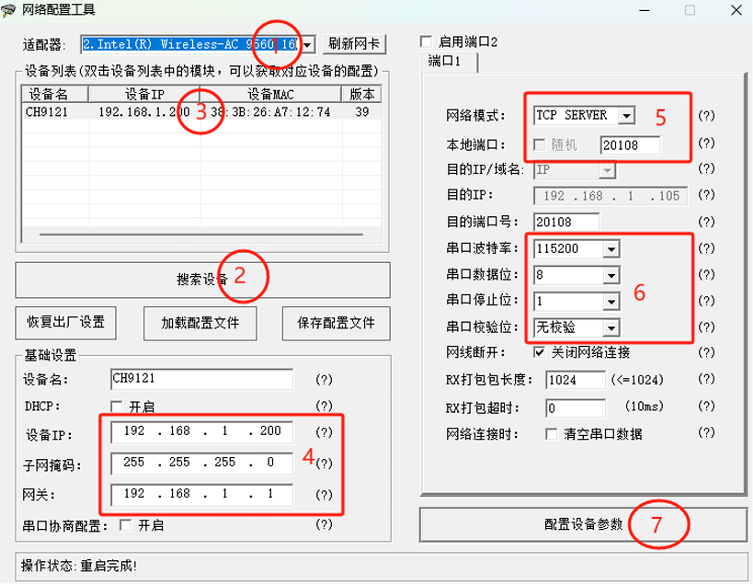The height and width of the screenshot is (584, 753).
Task: Click the help (?) beside 串口波特率
Action: pyautogui.click(x=707, y=248)
